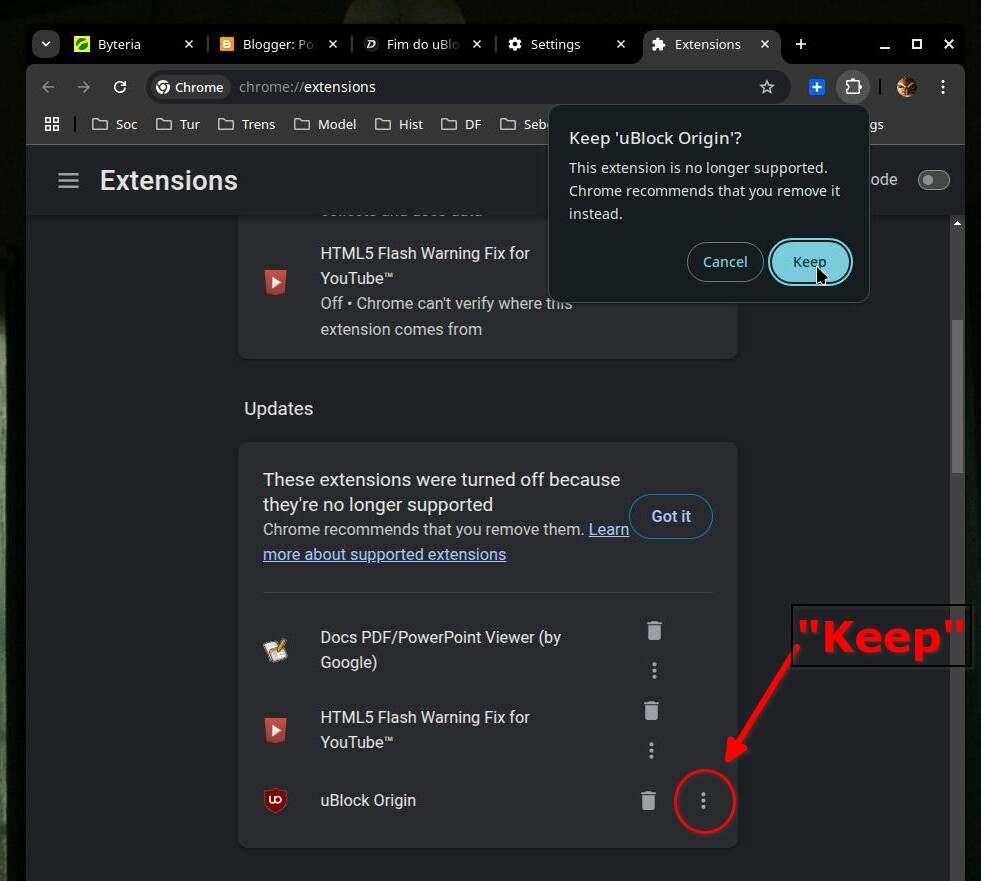The image size is (981, 881).
Task: Open the Extensions puzzle-piece toolbar icon
Action: tap(853, 87)
